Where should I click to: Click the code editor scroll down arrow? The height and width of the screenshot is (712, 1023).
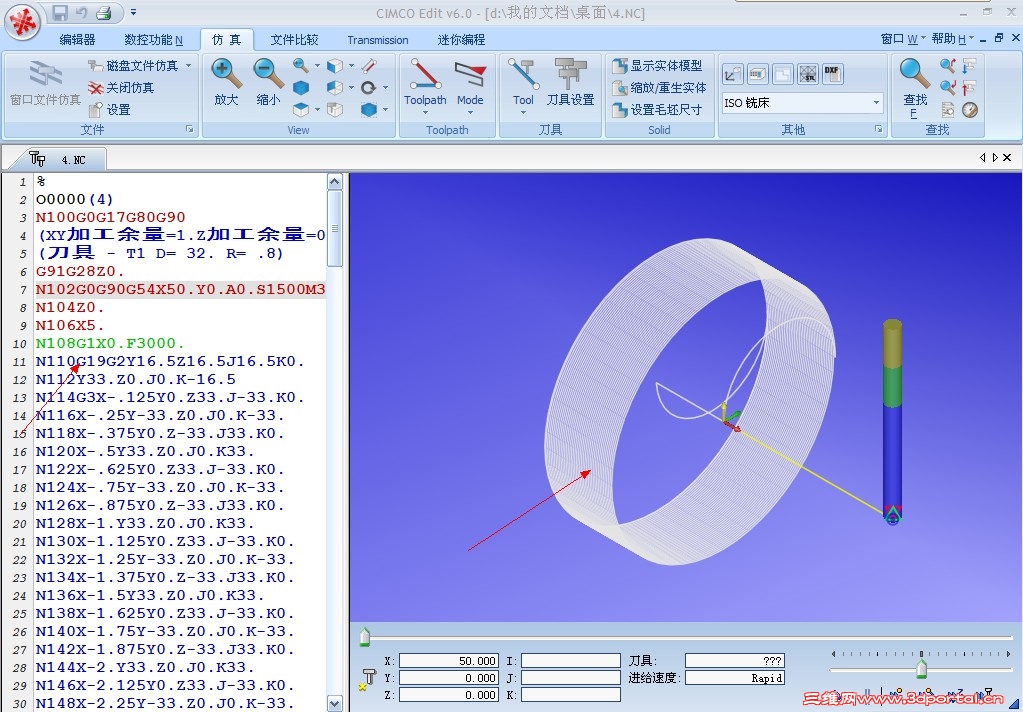[x=335, y=704]
